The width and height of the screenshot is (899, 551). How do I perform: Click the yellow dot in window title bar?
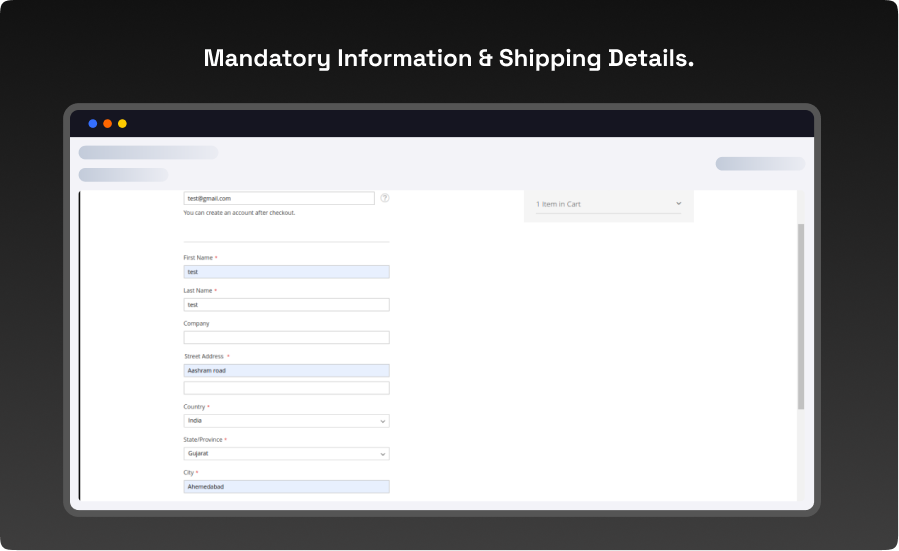tap(122, 124)
